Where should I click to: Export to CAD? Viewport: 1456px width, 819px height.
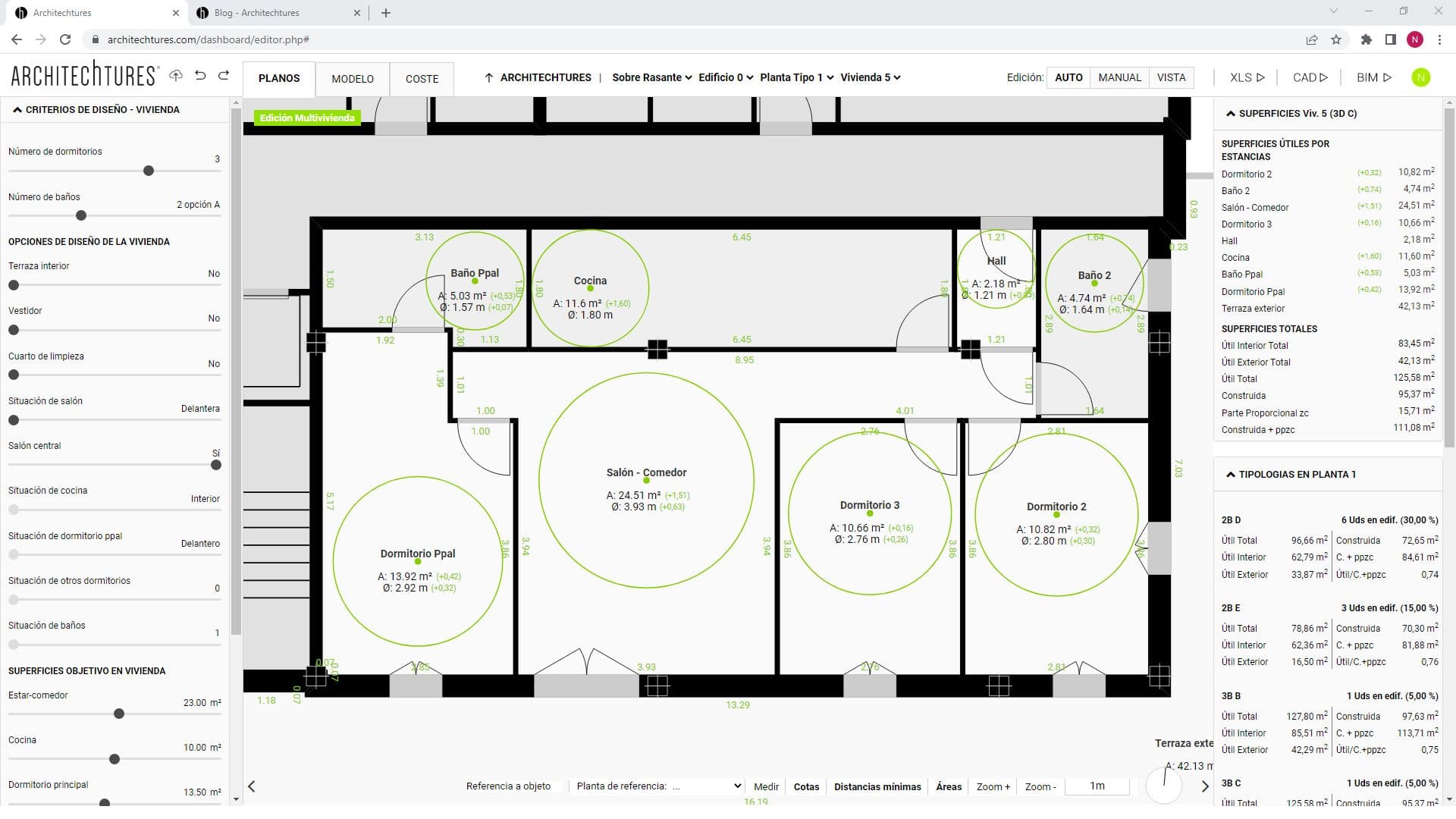point(1308,77)
